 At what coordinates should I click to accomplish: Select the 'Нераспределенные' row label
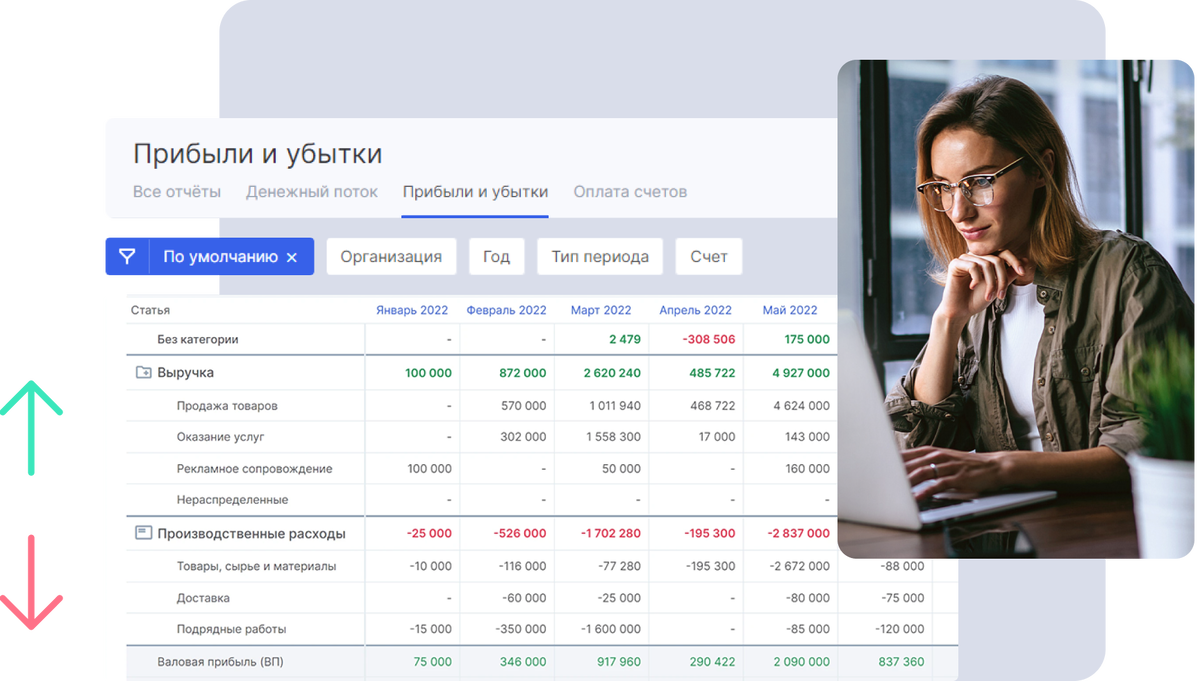click(232, 499)
